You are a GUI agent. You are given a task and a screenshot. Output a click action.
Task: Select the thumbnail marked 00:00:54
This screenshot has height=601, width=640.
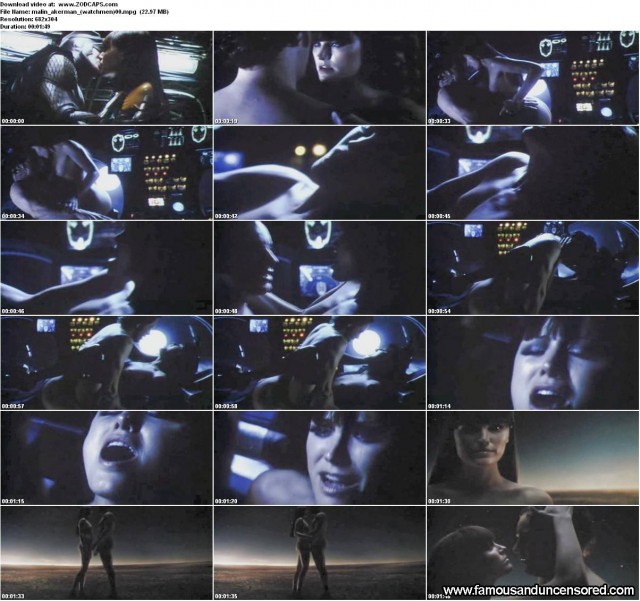(x=532, y=268)
